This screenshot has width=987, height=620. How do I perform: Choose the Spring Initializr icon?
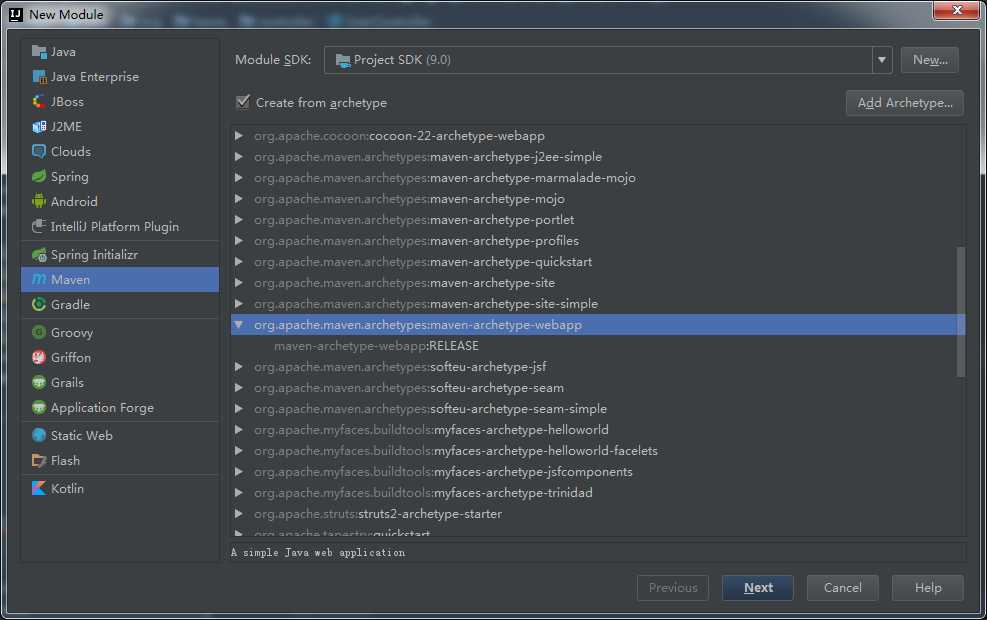(39, 254)
